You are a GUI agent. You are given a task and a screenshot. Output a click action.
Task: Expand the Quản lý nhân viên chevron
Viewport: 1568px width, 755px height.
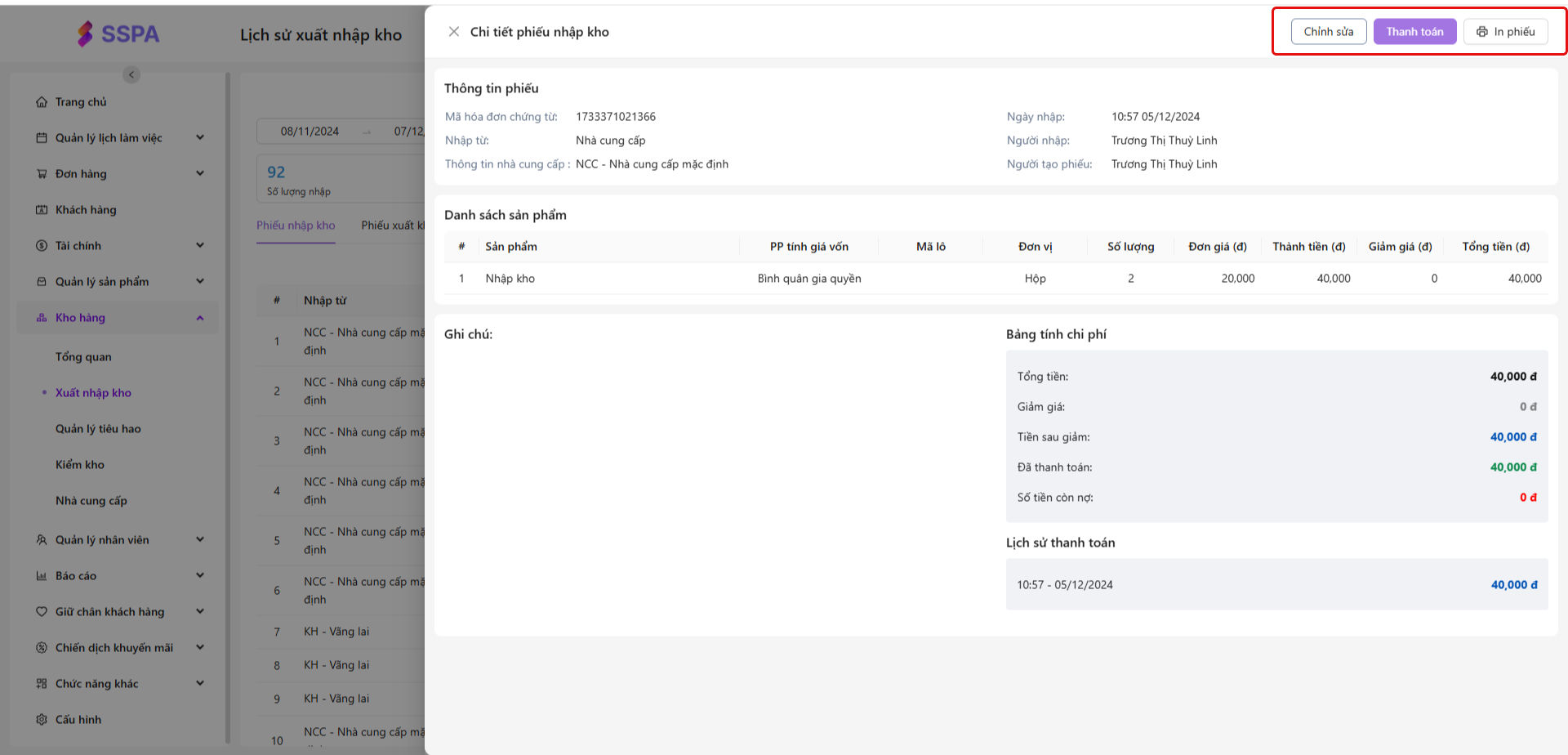point(200,540)
